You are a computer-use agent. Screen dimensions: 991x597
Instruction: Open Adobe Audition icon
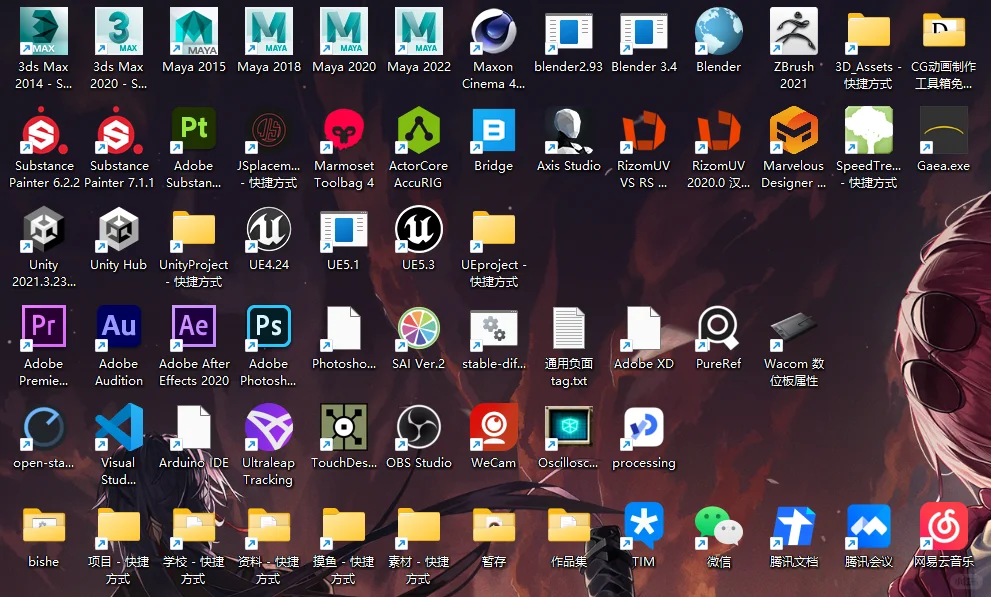coord(119,328)
